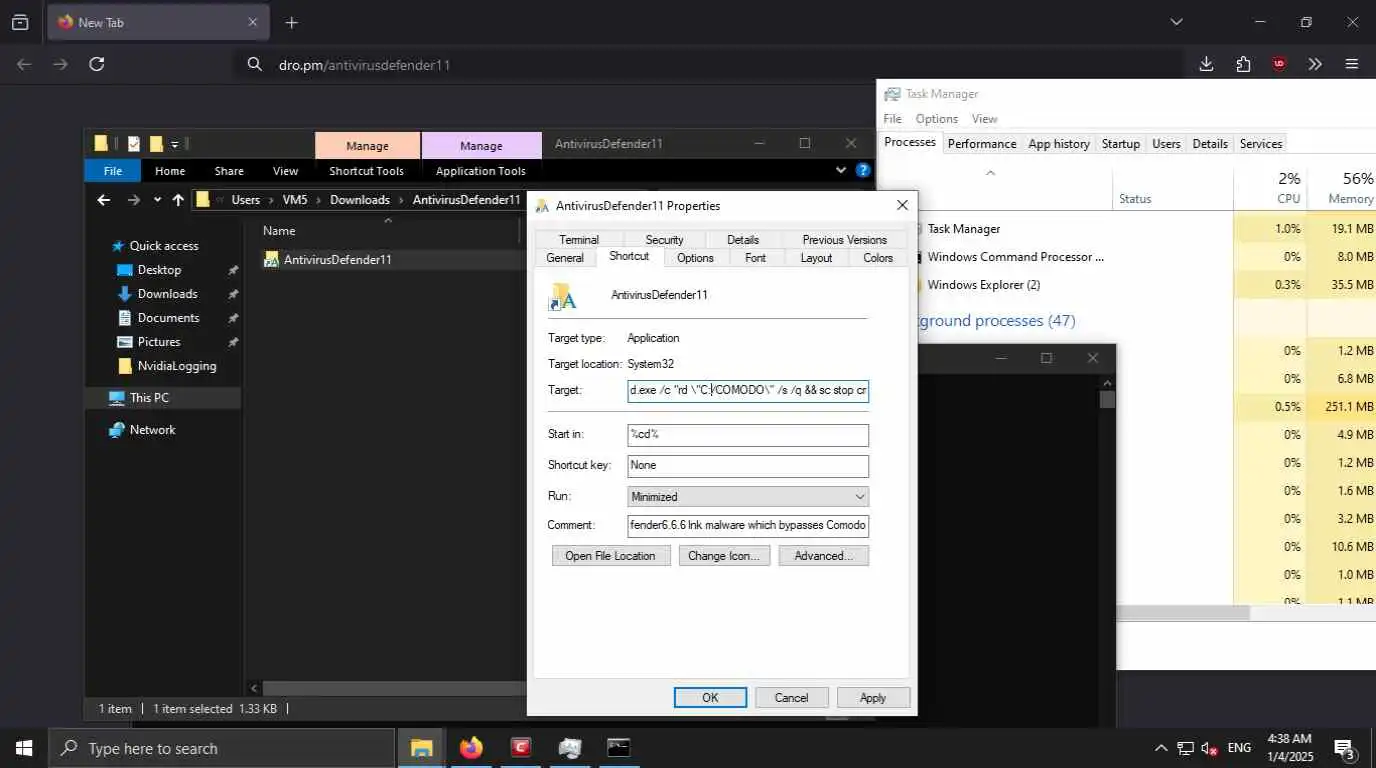Open Desktop in Explorer sidebar
This screenshot has height=768, width=1376.
(x=160, y=270)
